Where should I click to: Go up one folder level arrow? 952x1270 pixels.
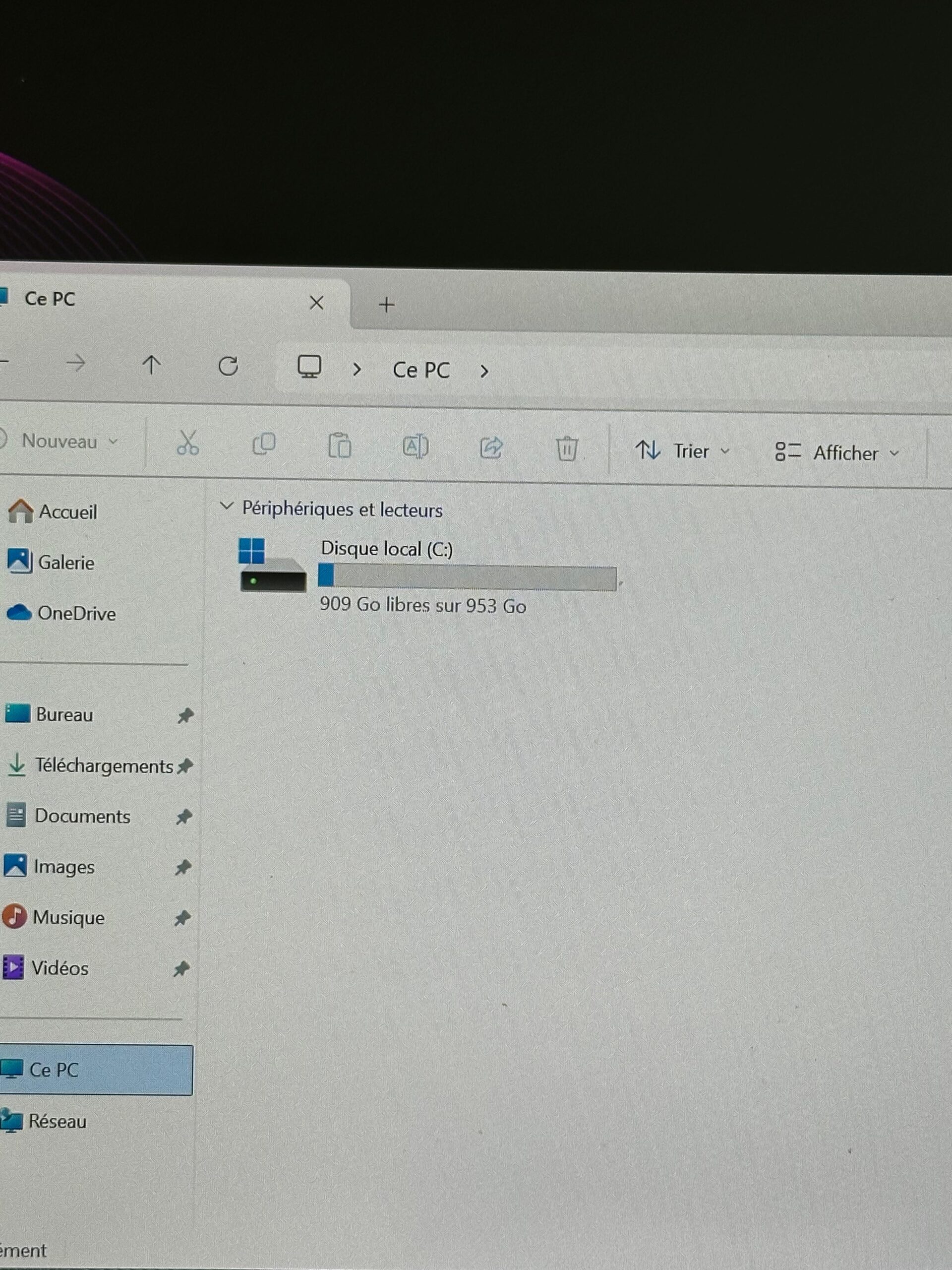152,365
